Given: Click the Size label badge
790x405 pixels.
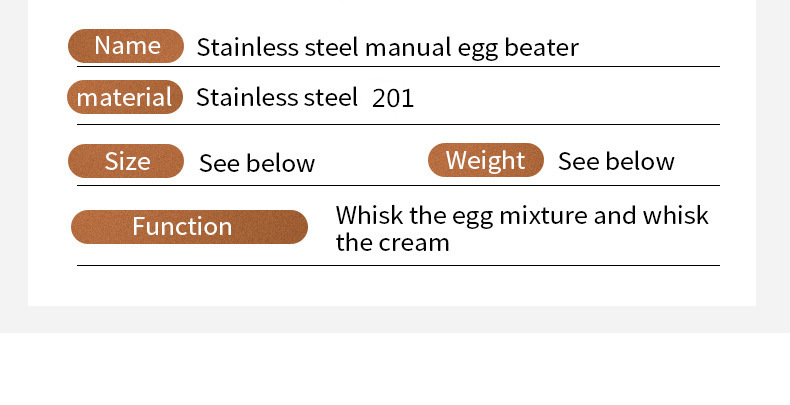Looking at the screenshot, I should (126, 161).
